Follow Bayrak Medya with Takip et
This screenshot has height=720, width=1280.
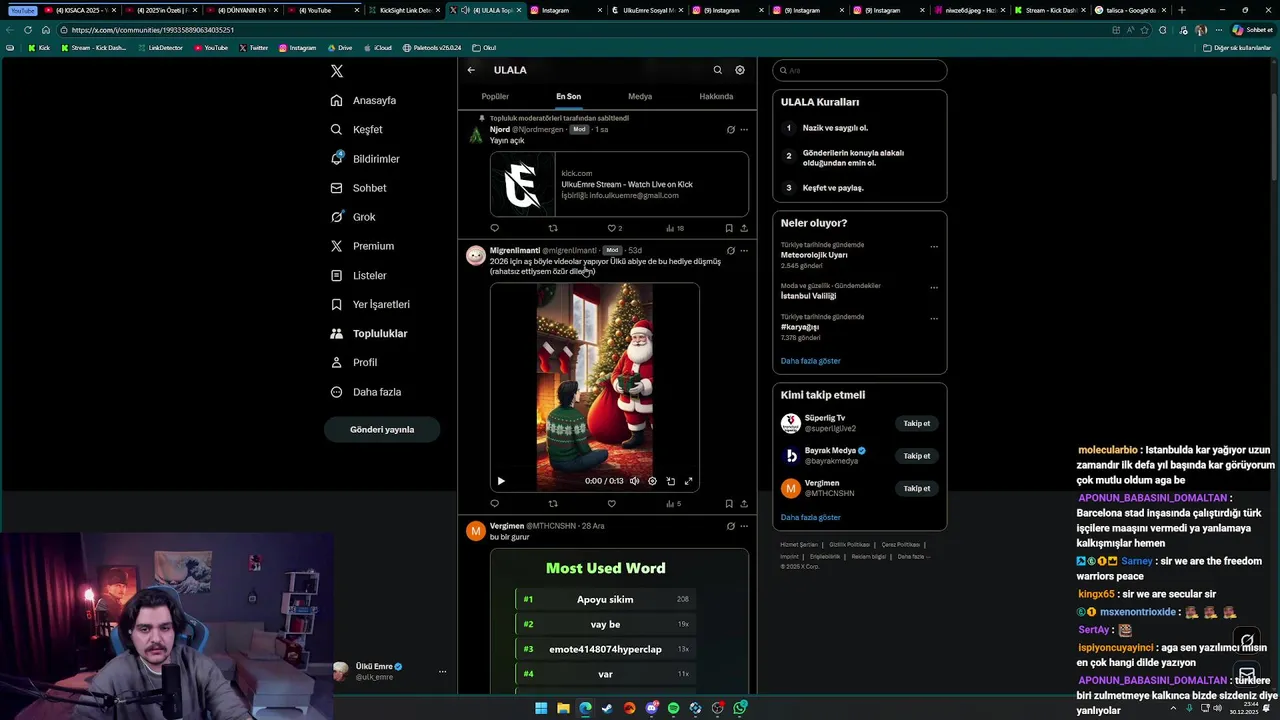point(917,456)
